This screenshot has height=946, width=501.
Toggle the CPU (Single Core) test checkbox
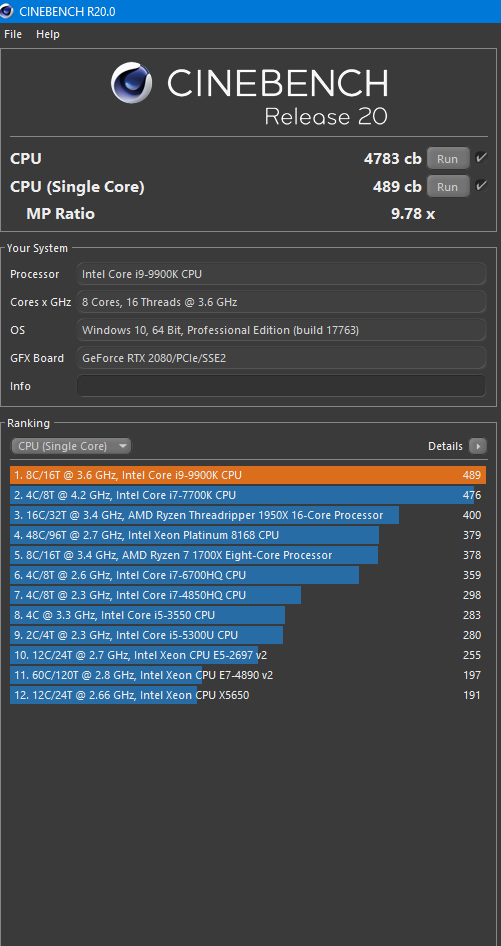[480, 186]
